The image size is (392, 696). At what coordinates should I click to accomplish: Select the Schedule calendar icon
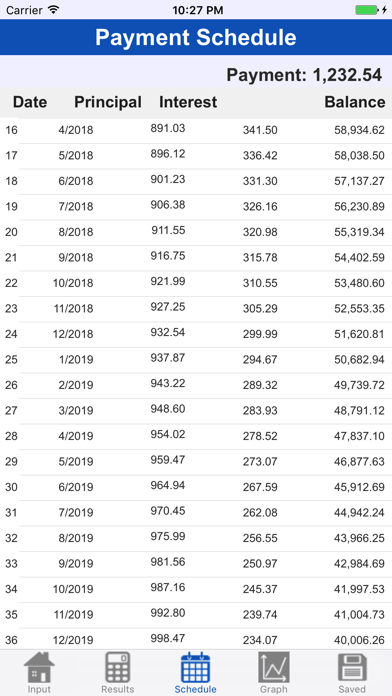tap(195, 667)
